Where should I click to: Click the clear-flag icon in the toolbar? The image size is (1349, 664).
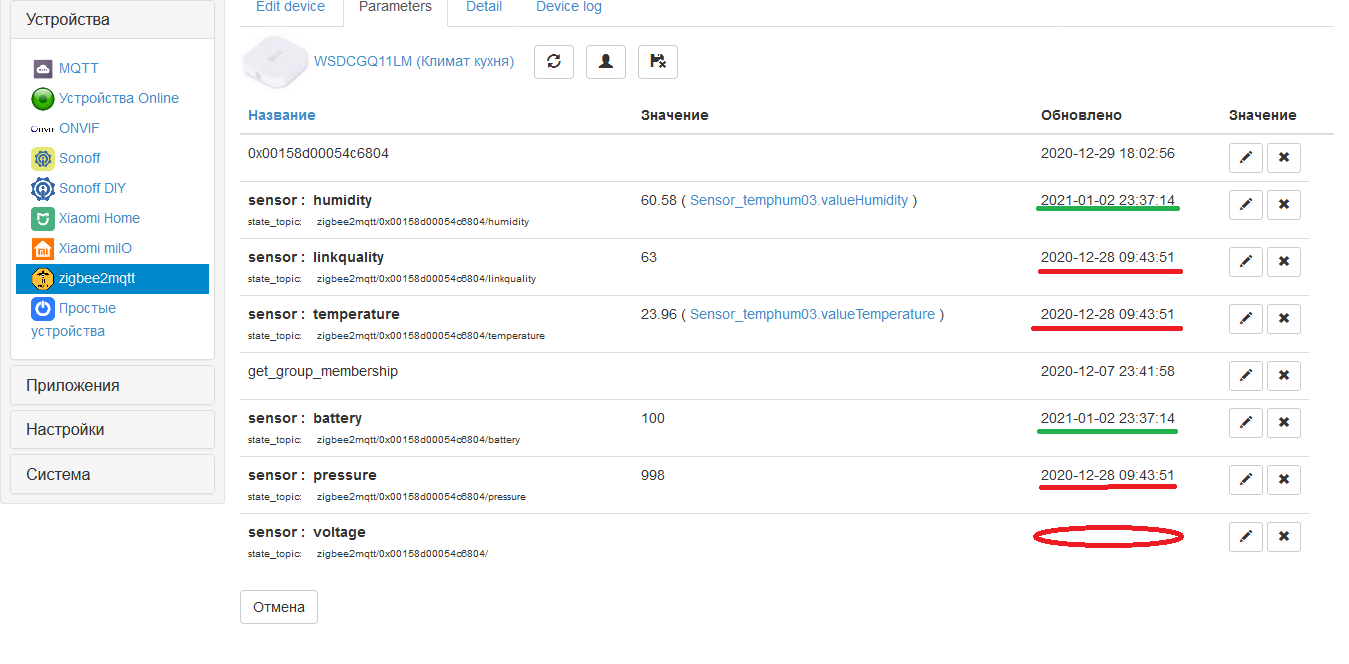657,61
